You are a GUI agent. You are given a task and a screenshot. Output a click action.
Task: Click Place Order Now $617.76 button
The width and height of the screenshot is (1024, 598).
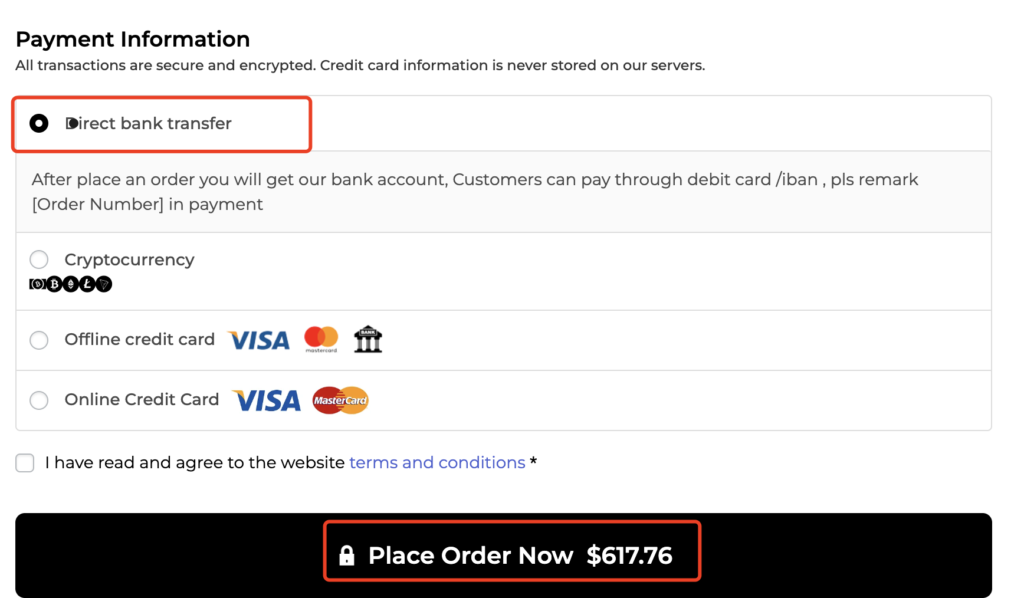504,555
